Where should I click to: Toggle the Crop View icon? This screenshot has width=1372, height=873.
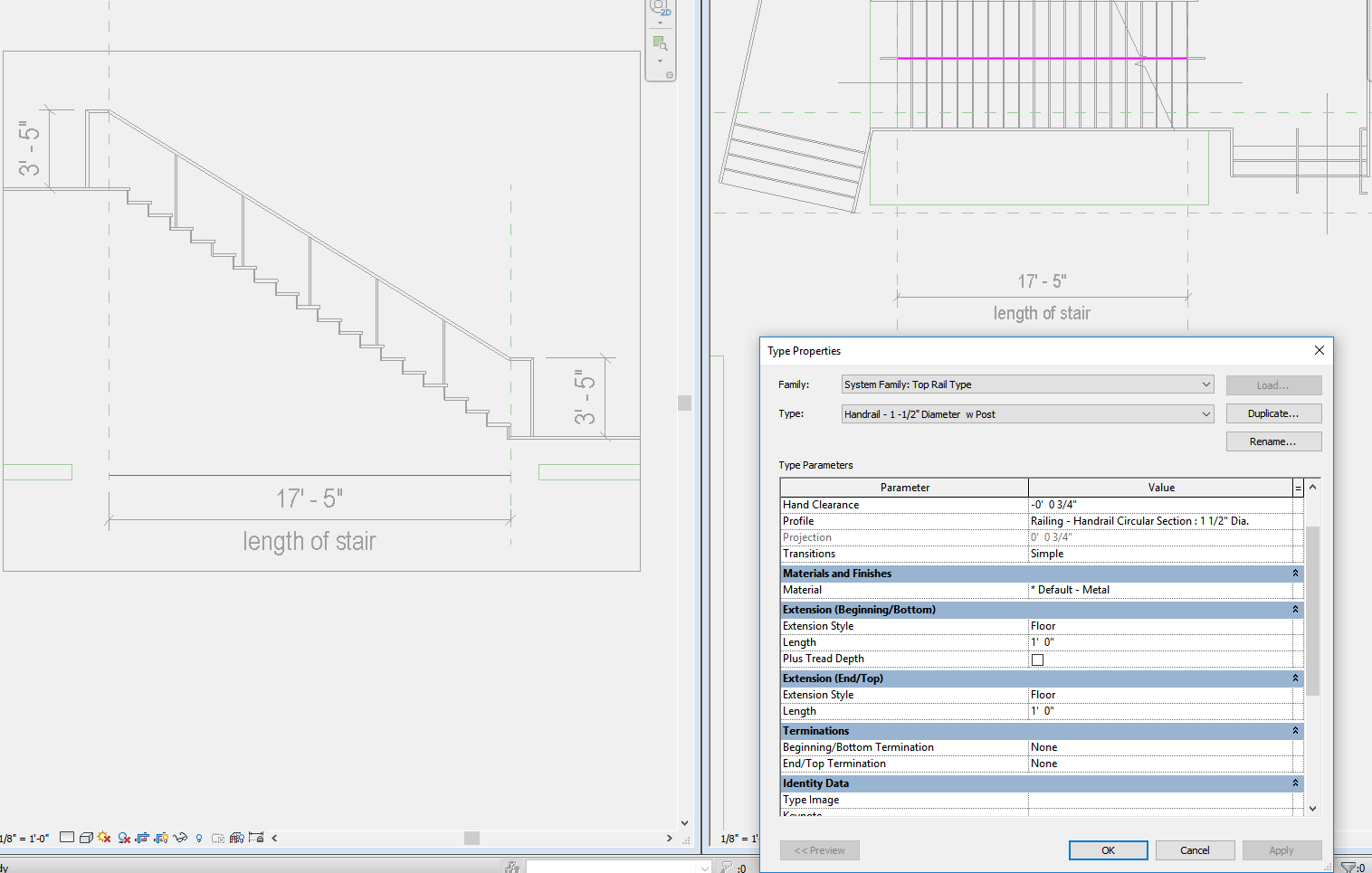(x=142, y=838)
